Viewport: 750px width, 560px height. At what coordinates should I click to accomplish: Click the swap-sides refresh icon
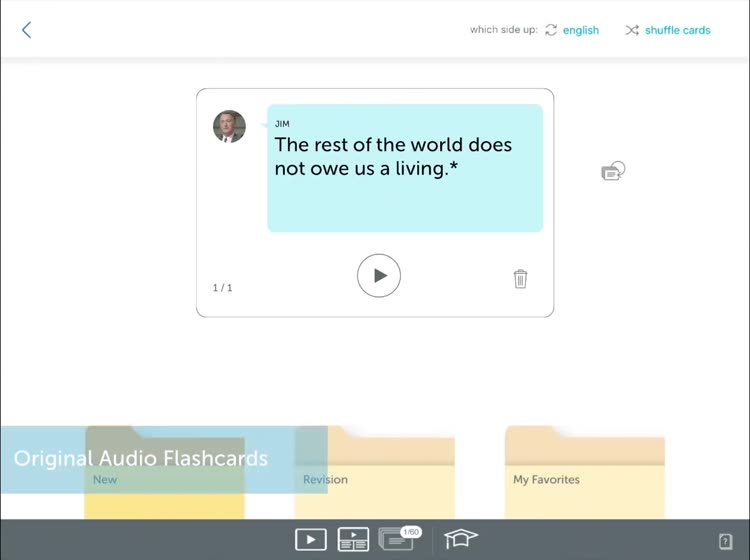[551, 30]
